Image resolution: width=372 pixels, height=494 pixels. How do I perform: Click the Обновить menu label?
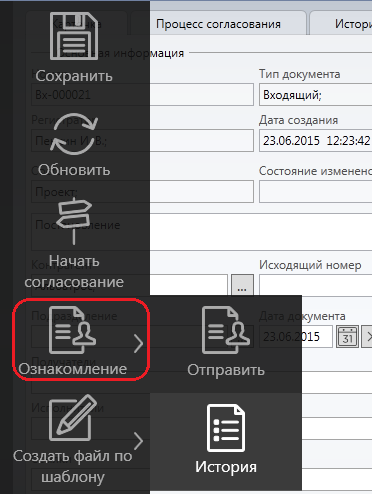point(74,170)
